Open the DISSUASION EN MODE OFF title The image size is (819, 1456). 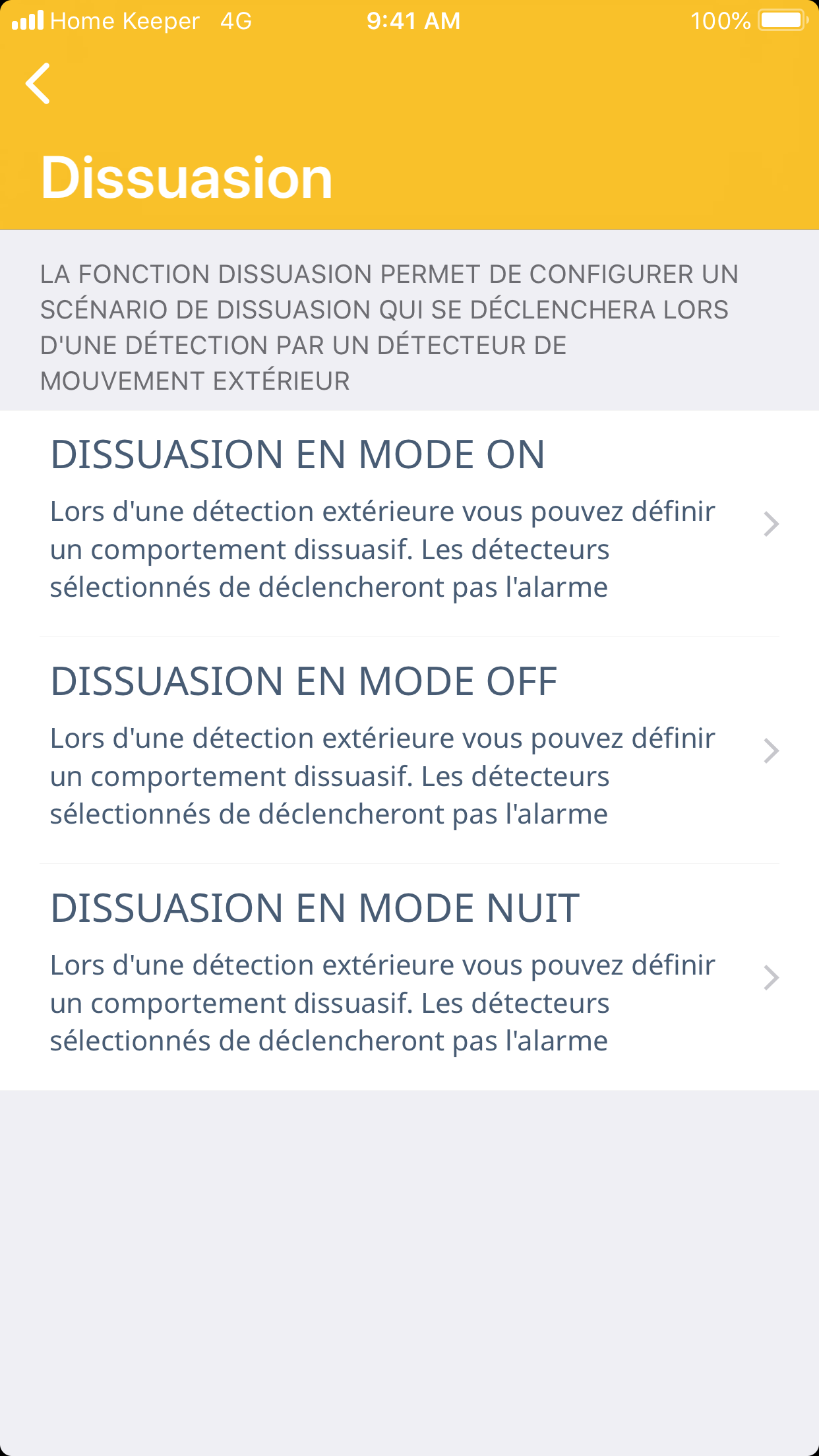tap(304, 681)
